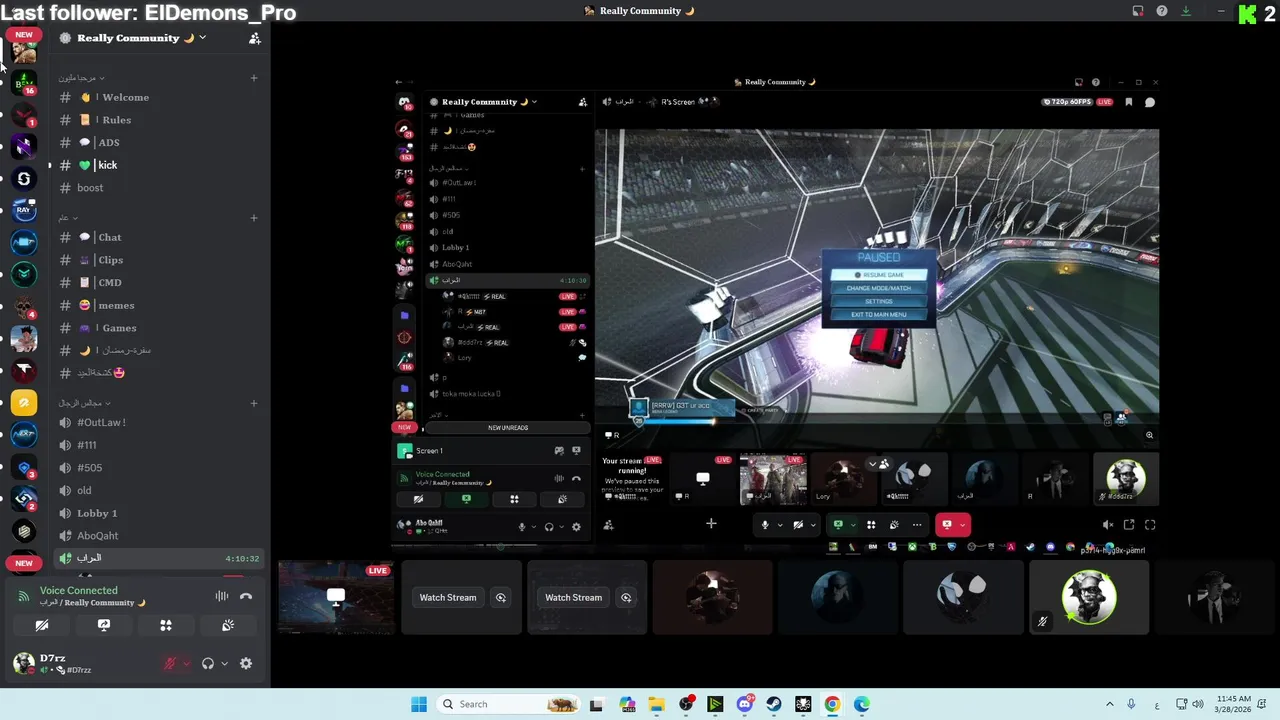
Task: Click taskbar Search box
Action: 509,704
